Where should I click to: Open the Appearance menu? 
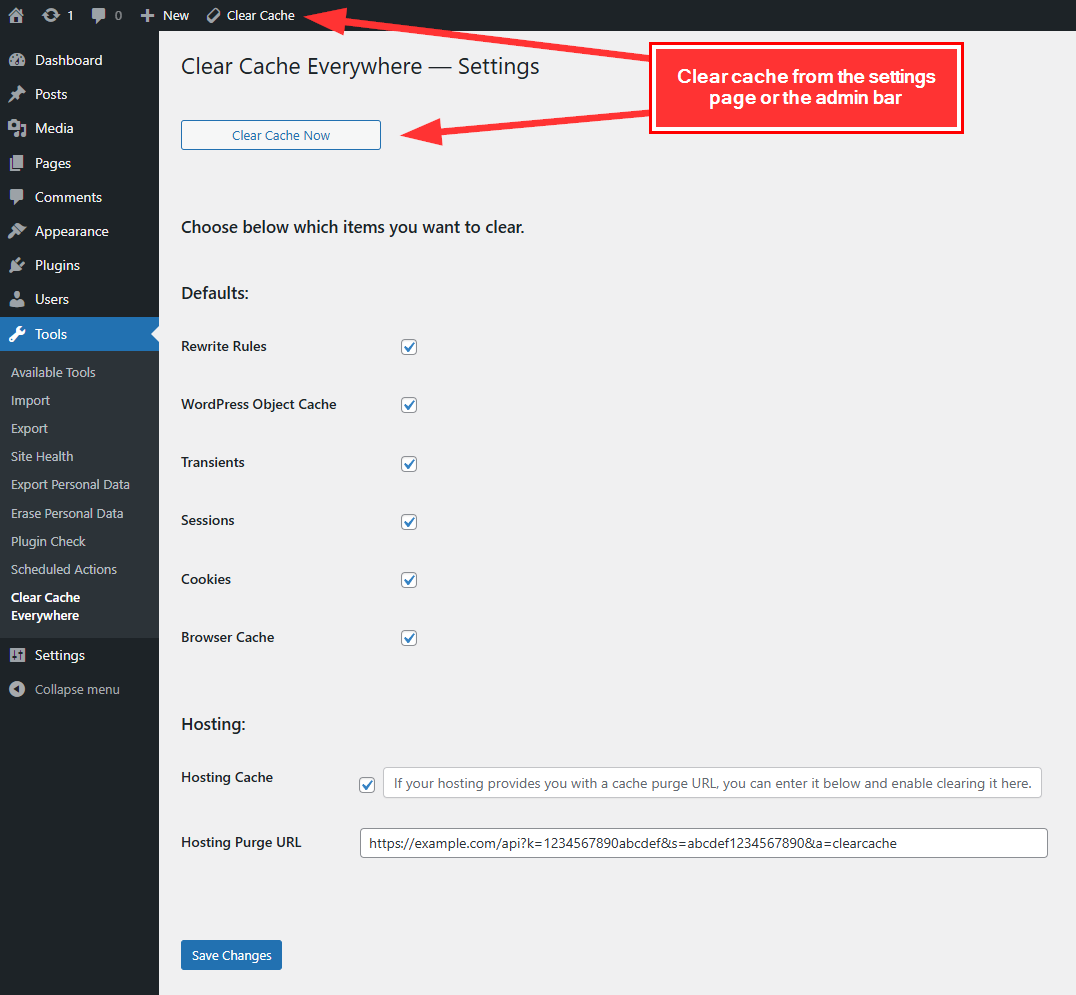coord(72,231)
